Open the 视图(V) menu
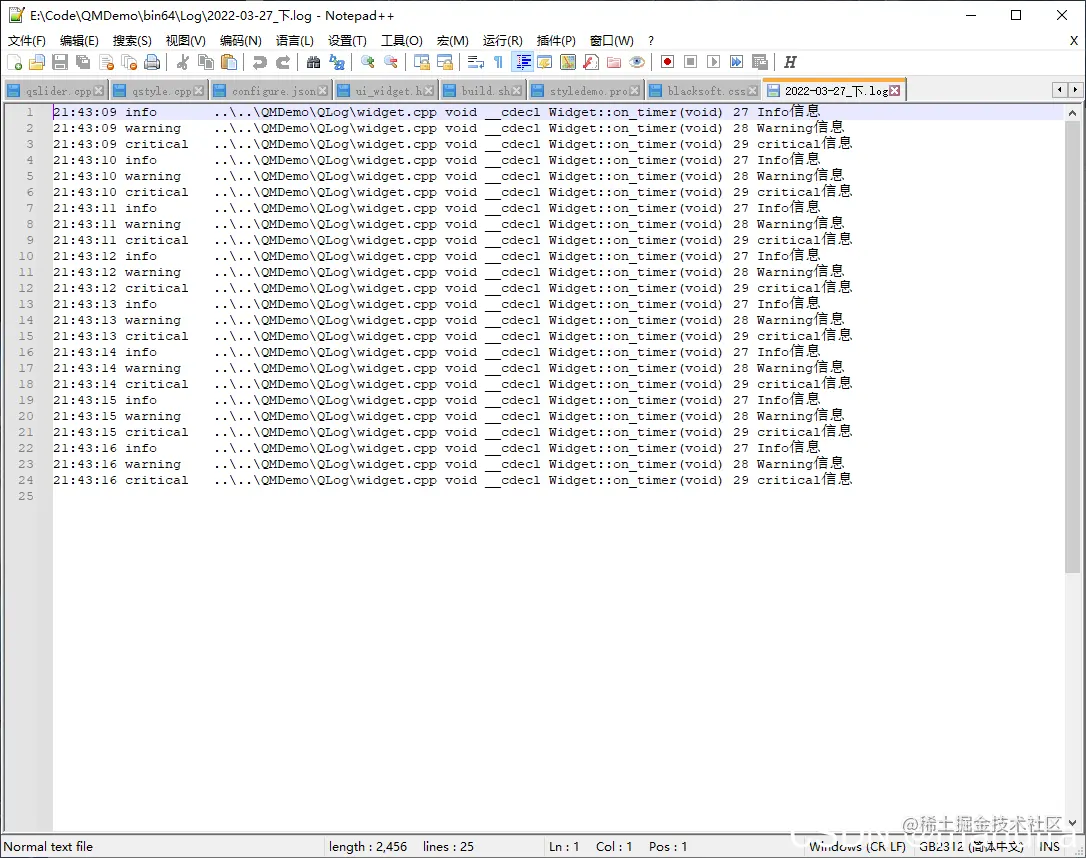This screenshot has height=858, width=1086. (x=185, y=41)
